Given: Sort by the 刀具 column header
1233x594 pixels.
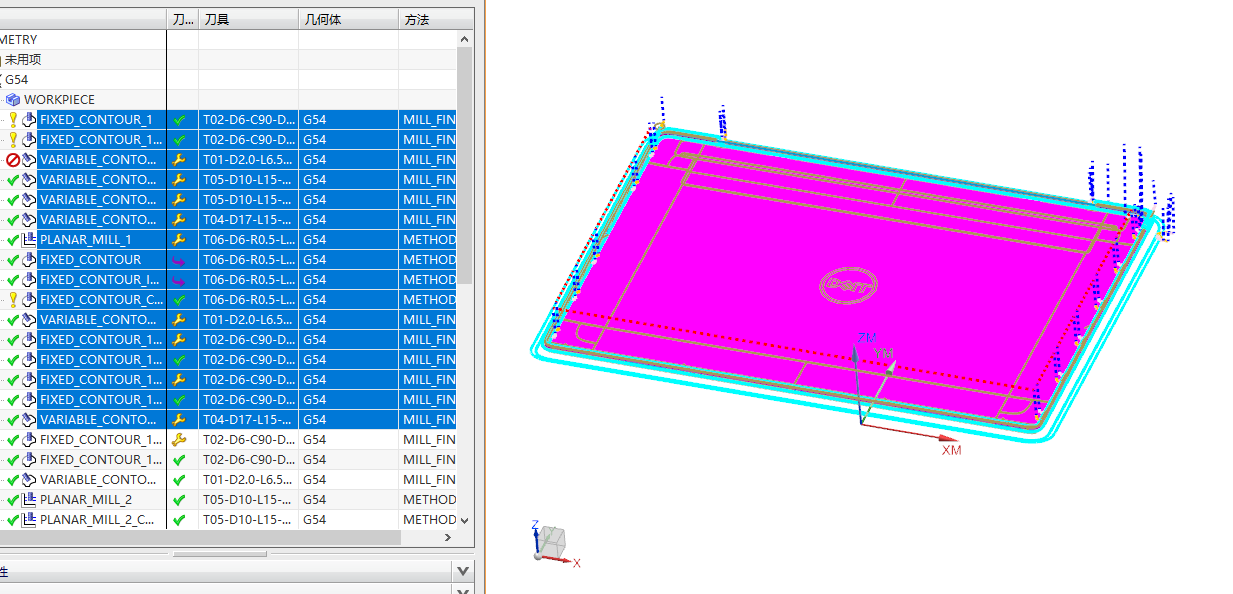Looking at the screenshot, I should (x=248, y=19).
